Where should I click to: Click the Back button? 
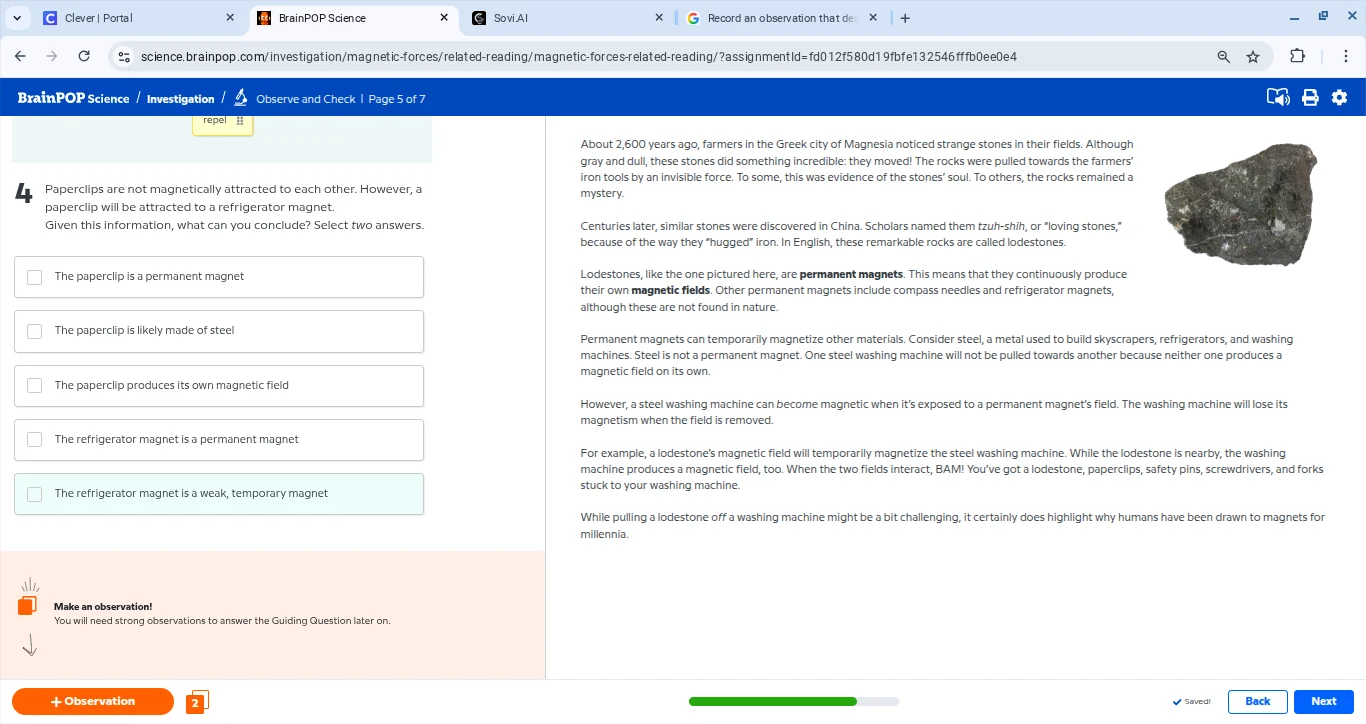(x=1257, y=702)
